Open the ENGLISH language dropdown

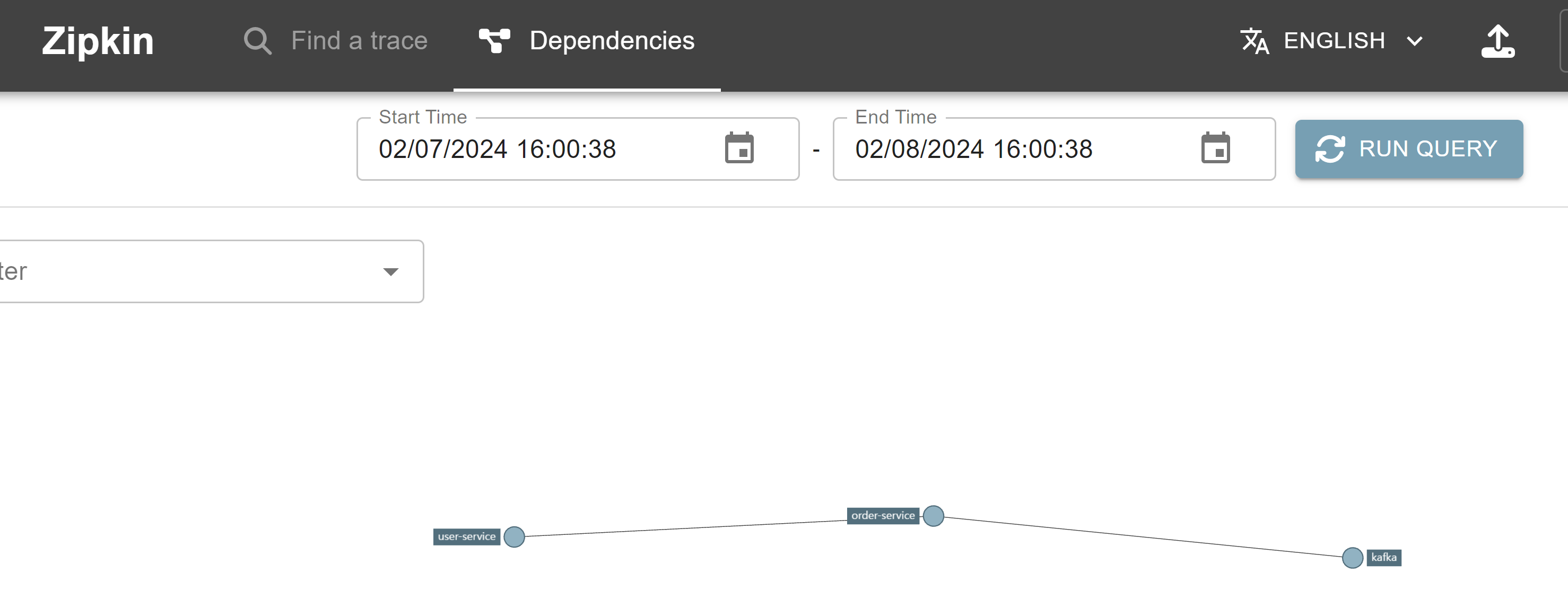point(1333,41)
